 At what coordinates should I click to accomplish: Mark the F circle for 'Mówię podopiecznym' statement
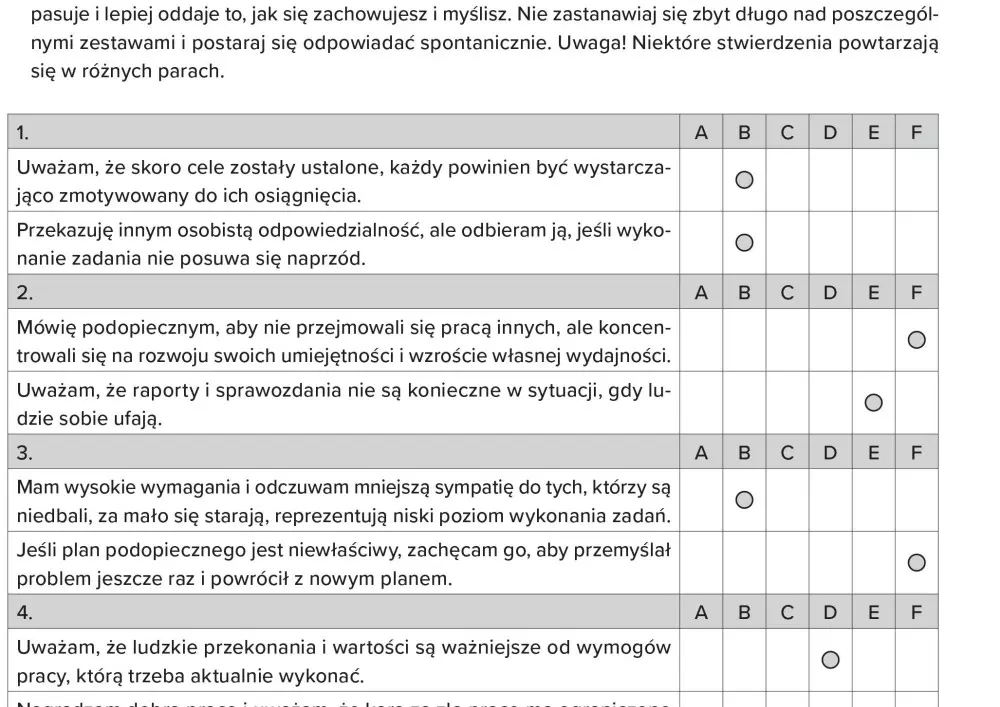(916, 340)
